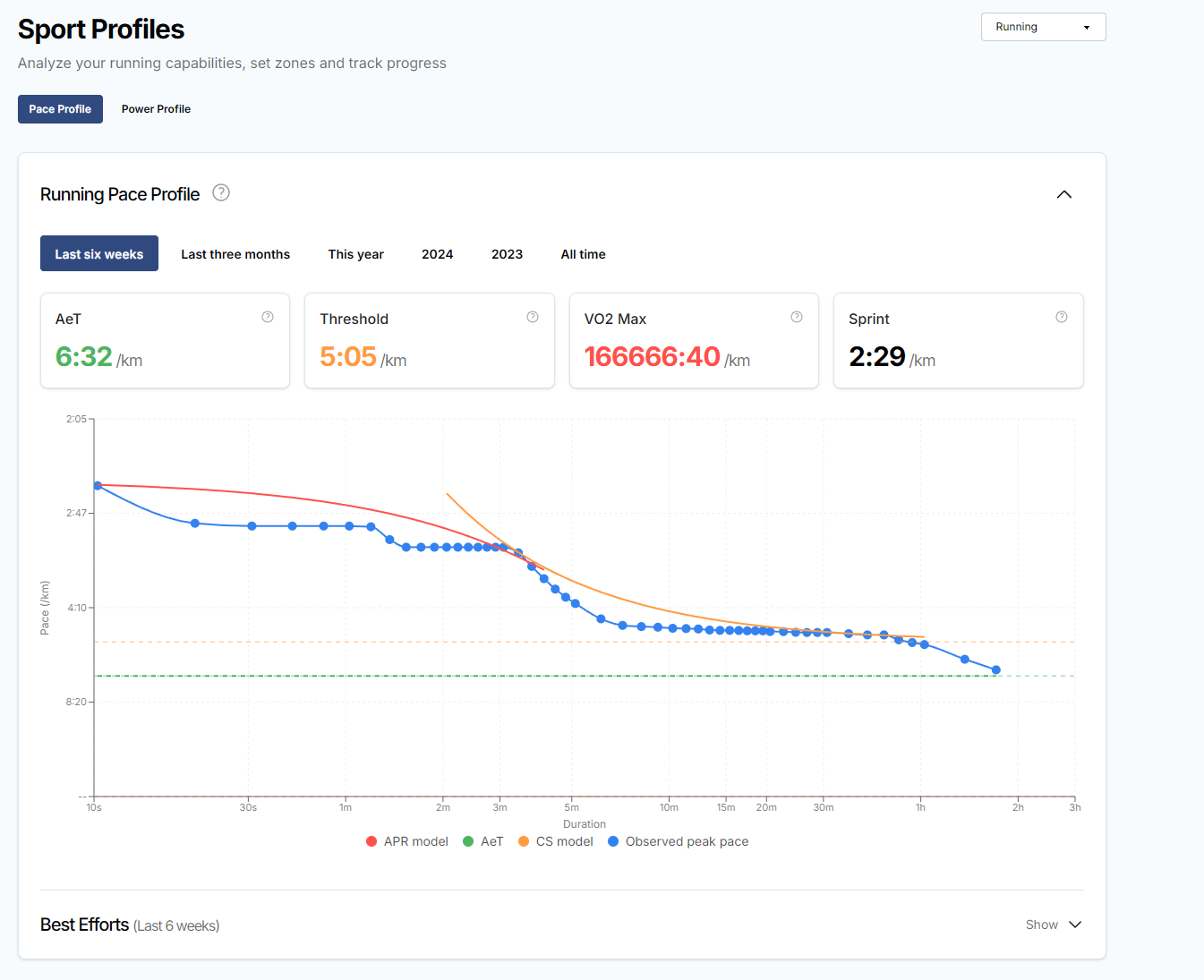Click help icon beside Running Pace Profile
This screenshot has height=980, width=1204.
[221, 192]
